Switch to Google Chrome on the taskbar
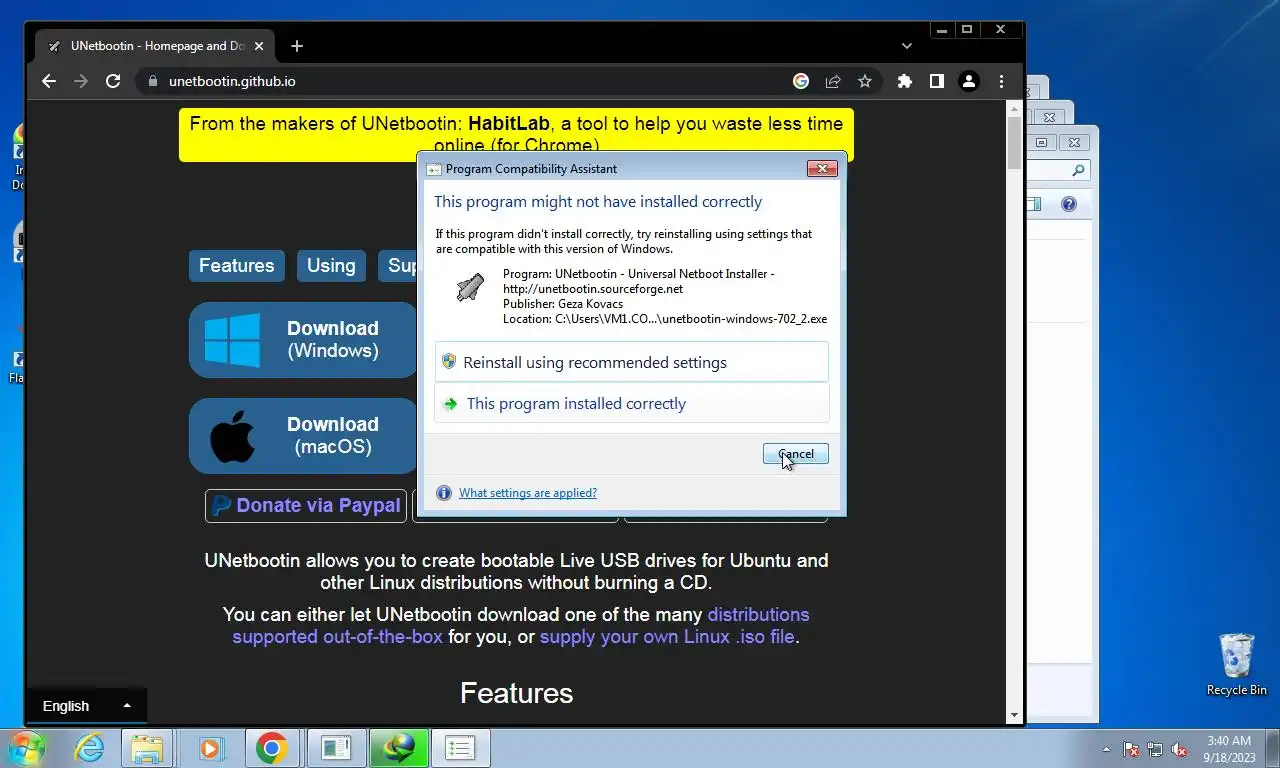Screen dimensions: 1280x768 point(271,748)
